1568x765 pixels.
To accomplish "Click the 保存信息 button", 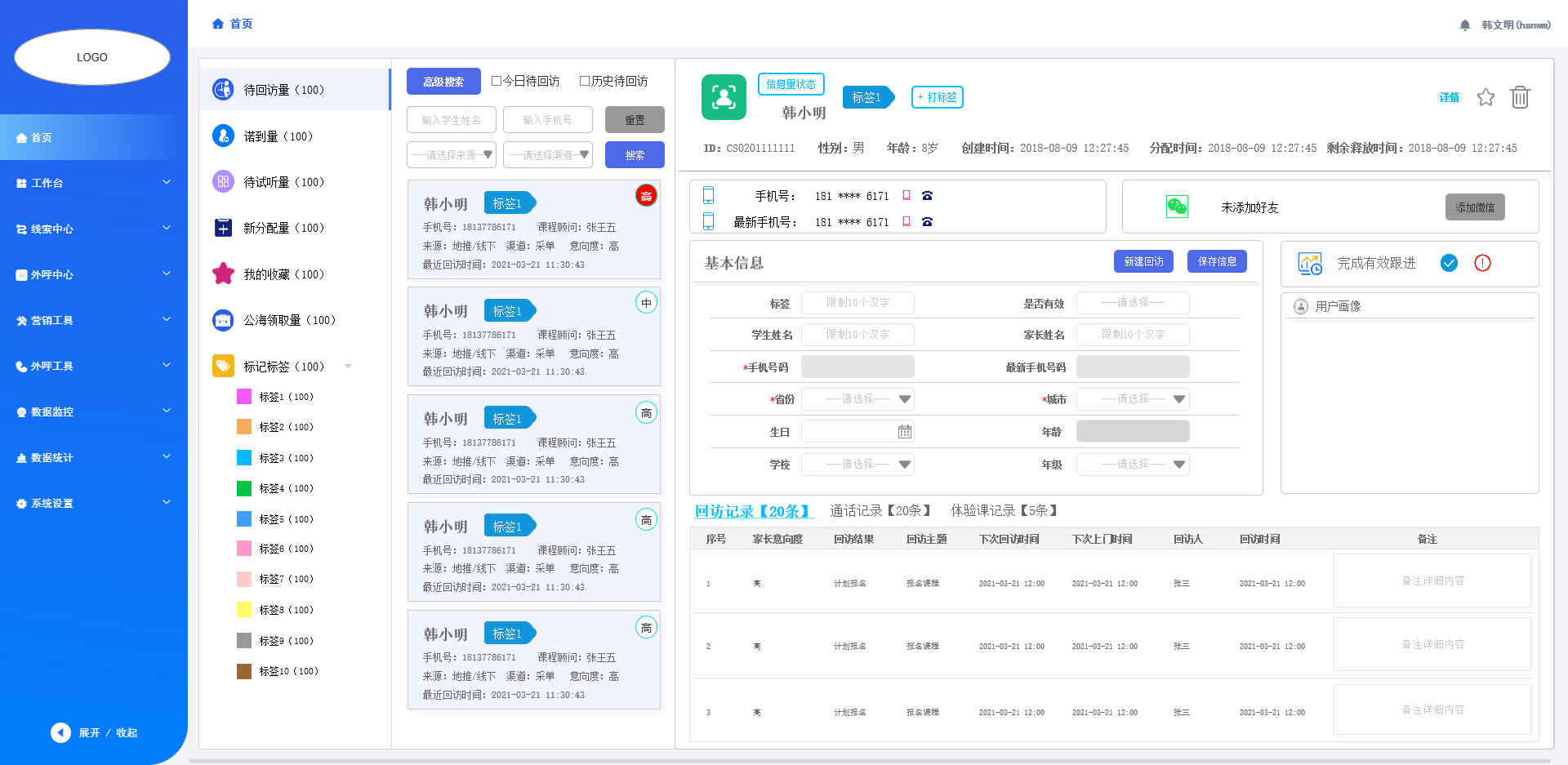I will [1217, 261].
